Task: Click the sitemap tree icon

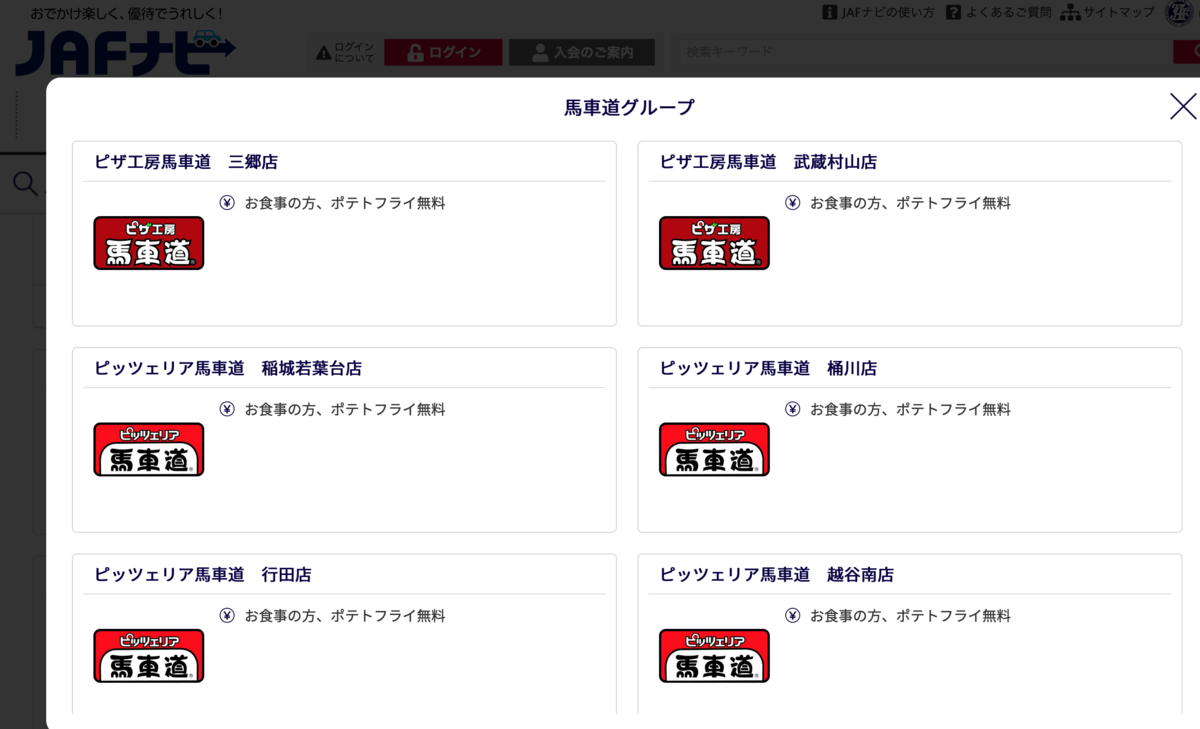Action: [1071, 12]
